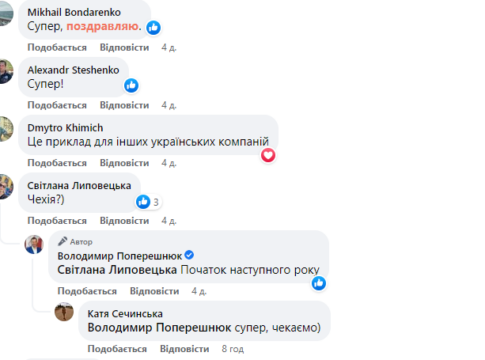Open the like reaction on Alexandr Steshenko's comment
This screenshot has width=485, height=360.
(x=131, y=85)
